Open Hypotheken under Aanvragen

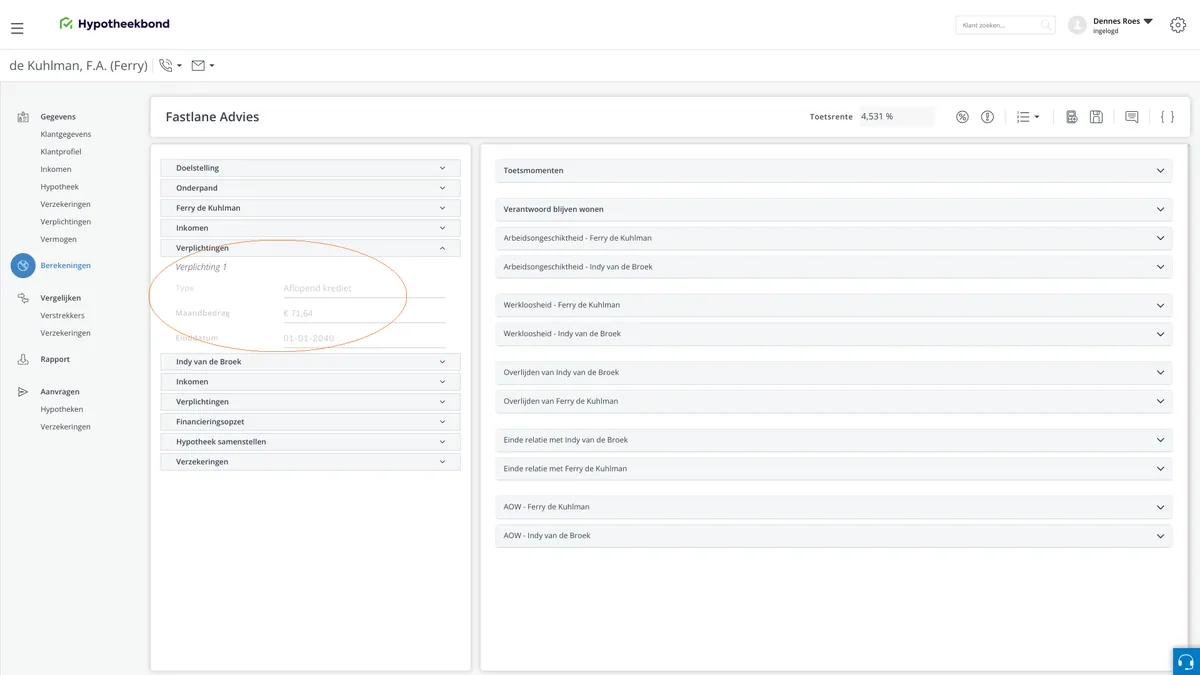[62, 410]
